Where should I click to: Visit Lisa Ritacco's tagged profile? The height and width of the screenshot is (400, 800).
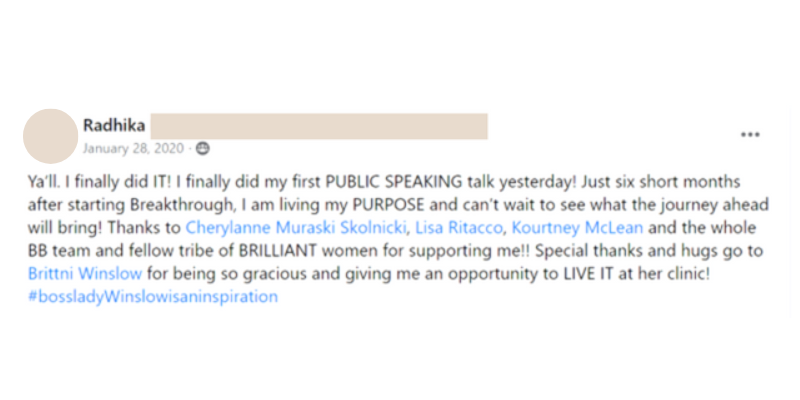459,228
